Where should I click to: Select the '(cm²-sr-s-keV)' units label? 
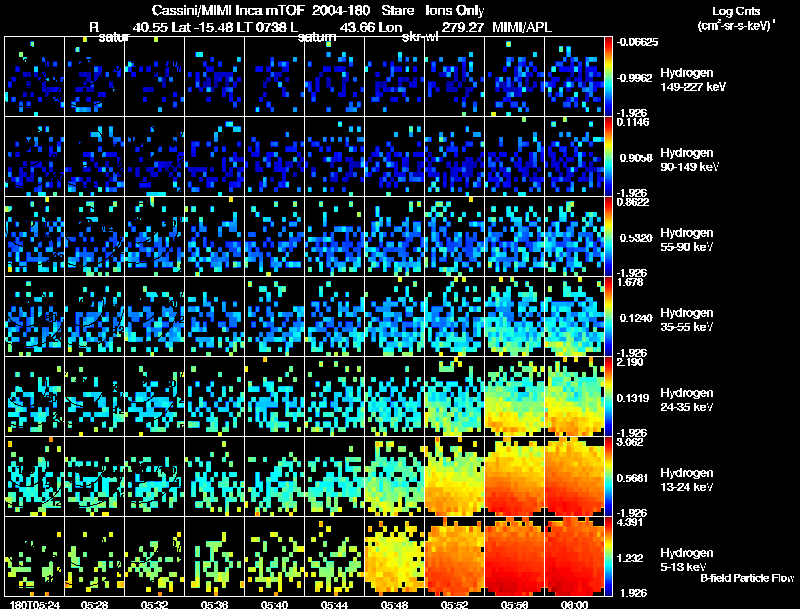(x=736, y=25)
